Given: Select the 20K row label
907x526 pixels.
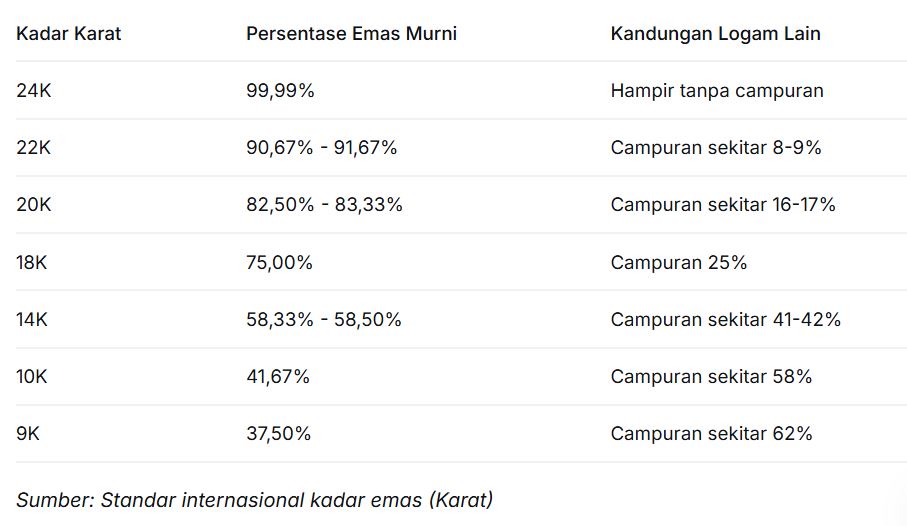Looking at the screenshot, I should pos(33,205).
